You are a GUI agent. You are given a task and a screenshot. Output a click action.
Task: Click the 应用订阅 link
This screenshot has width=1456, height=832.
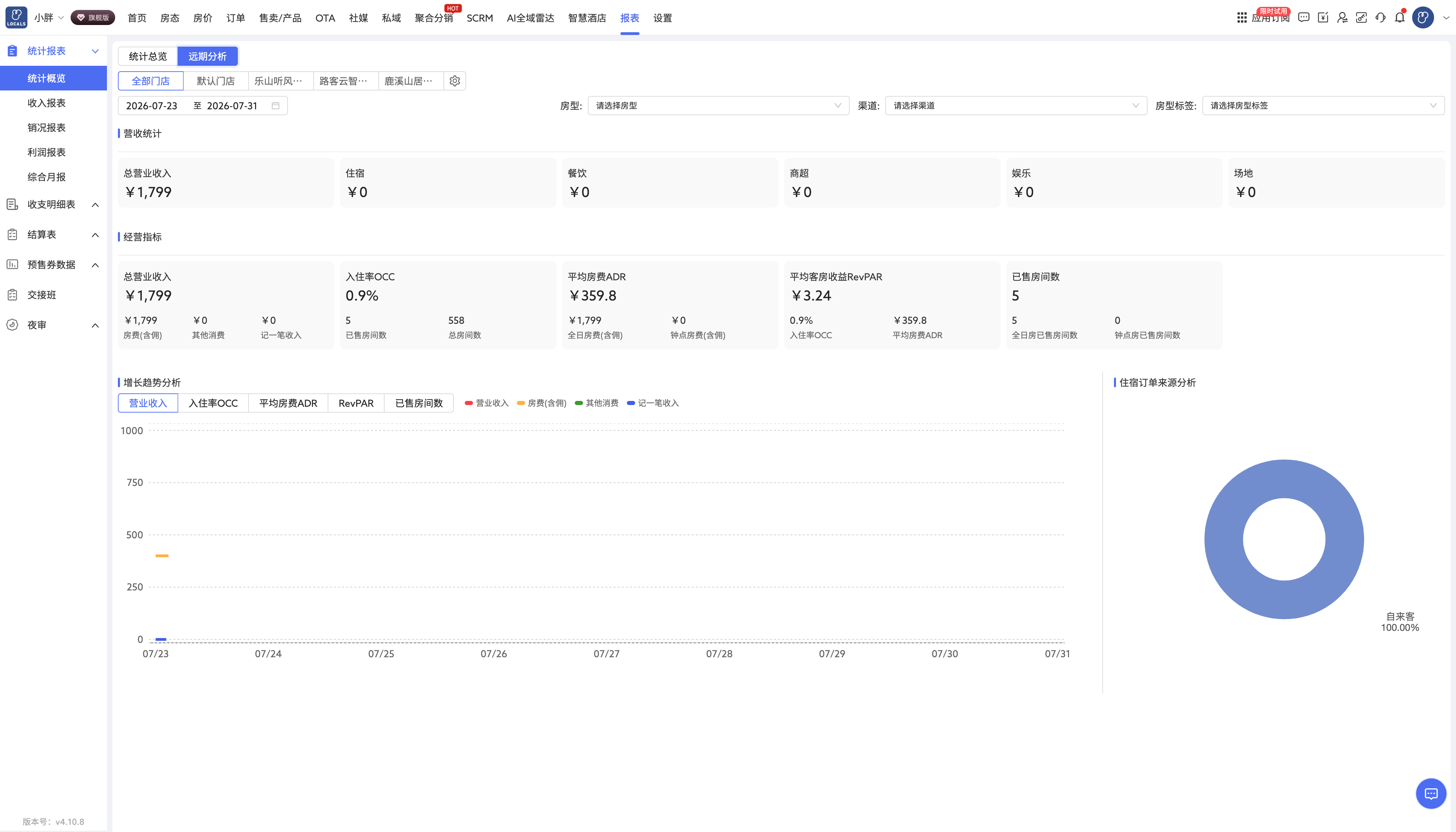(1270, 18)
